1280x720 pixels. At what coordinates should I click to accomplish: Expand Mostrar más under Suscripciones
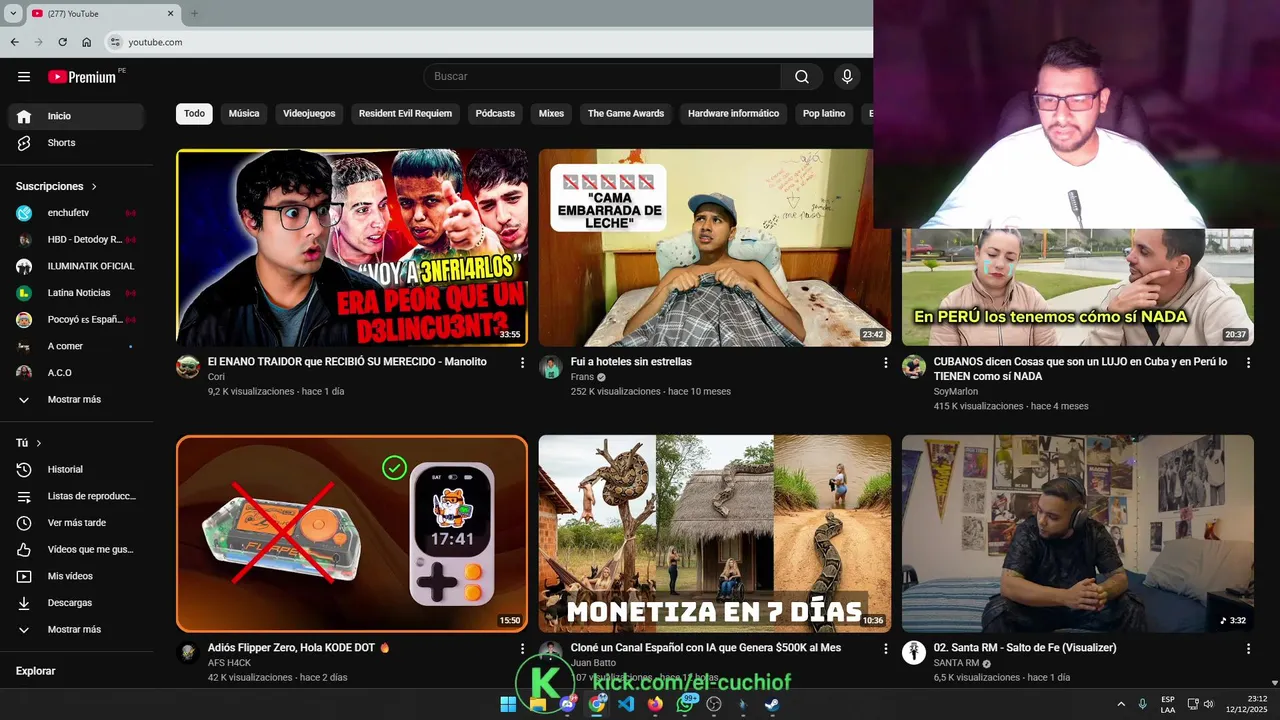pos(76,400)
